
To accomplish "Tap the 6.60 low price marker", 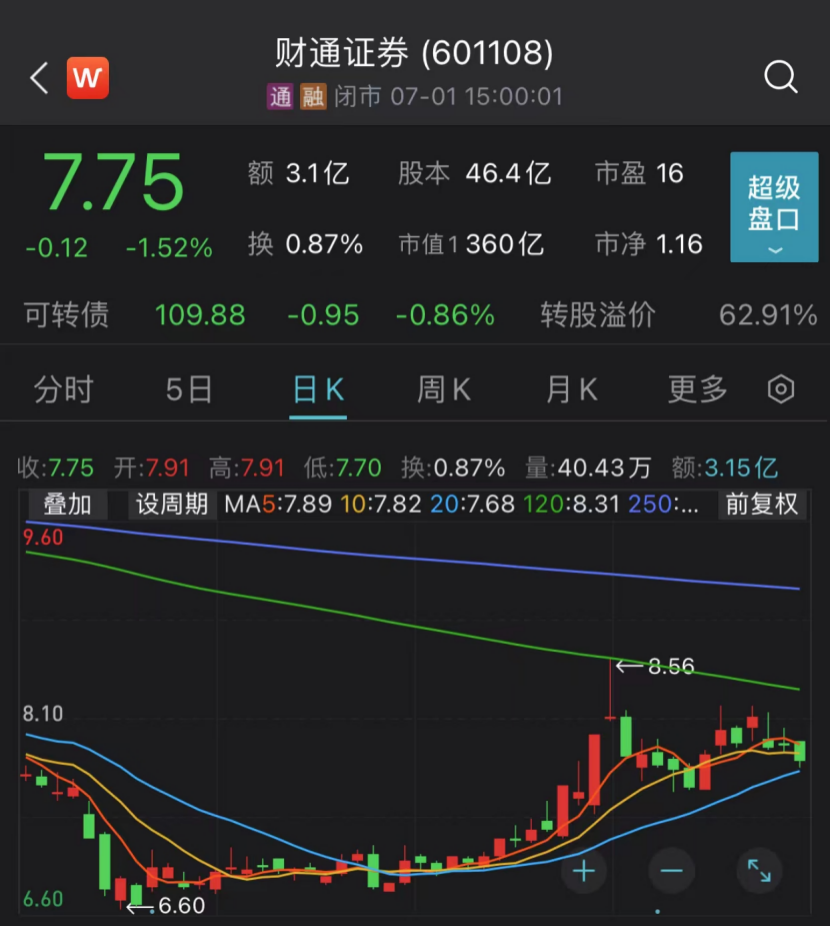I will (167, 906).
